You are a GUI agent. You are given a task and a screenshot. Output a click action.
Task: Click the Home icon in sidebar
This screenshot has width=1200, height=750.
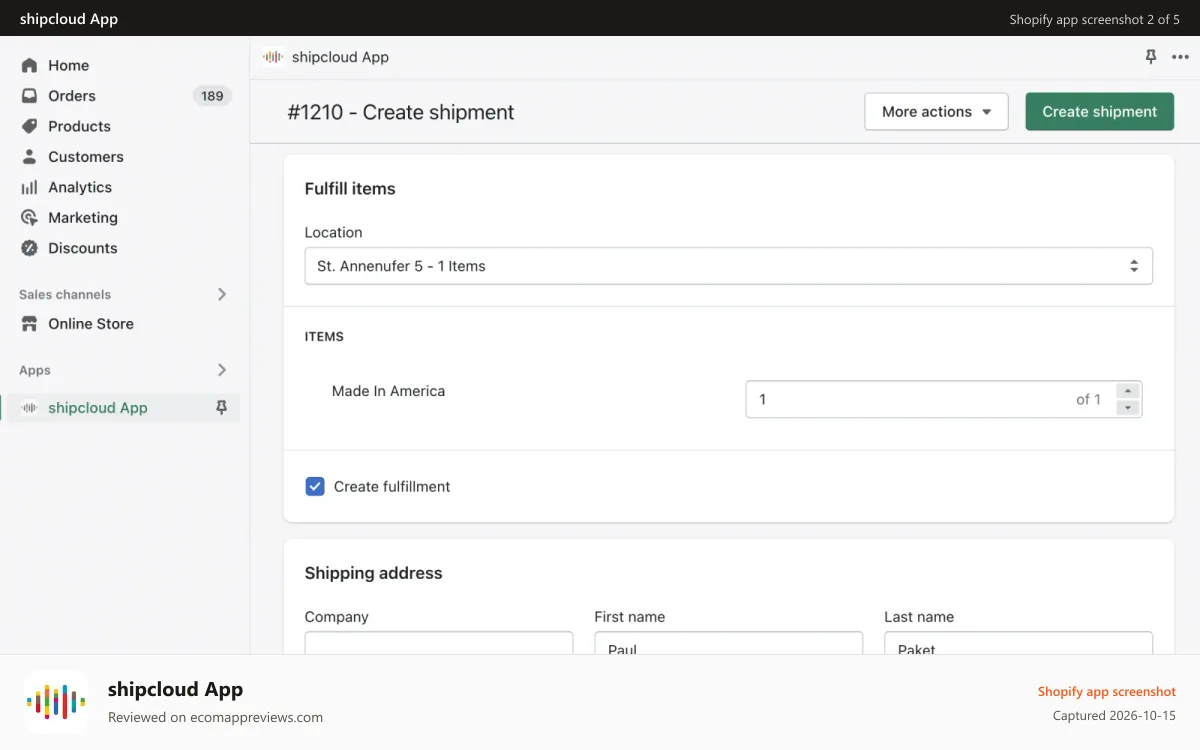[30, 65]
